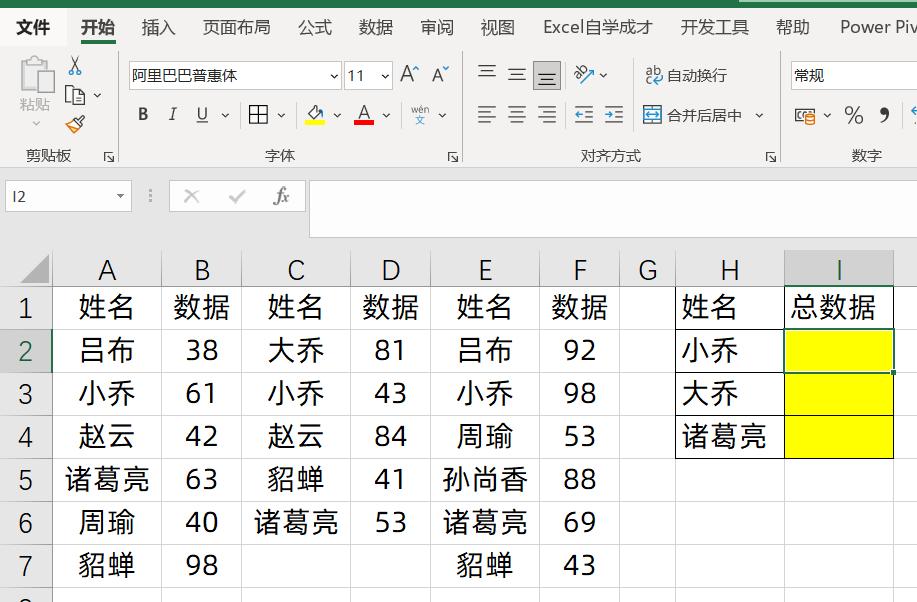Image resolution: width=917 pixels, height=602 pixels.
Task: Click the 合并后居中 merge button
Action: point(694,114)
